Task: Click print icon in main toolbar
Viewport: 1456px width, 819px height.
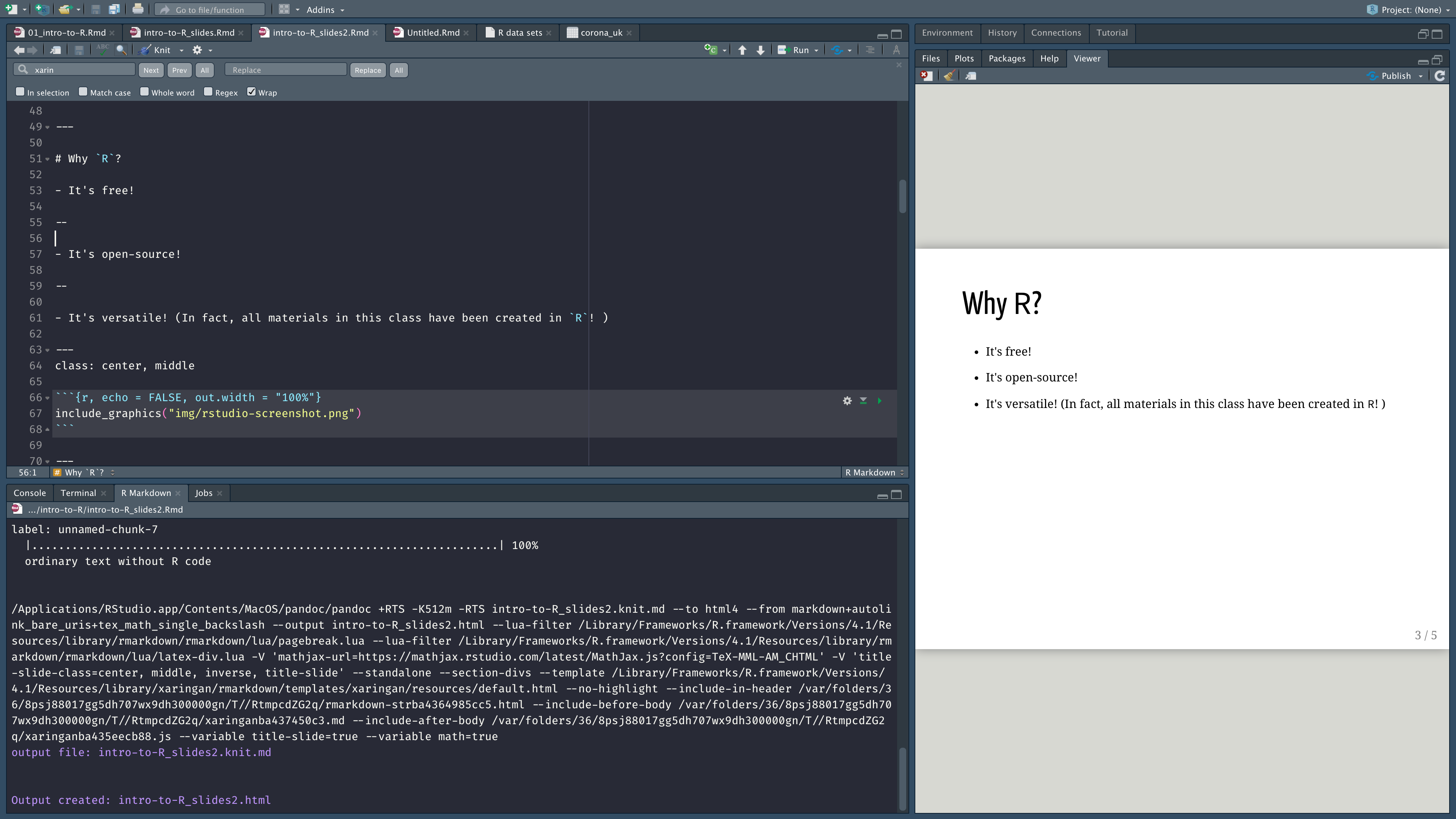Action: (137, 9)
